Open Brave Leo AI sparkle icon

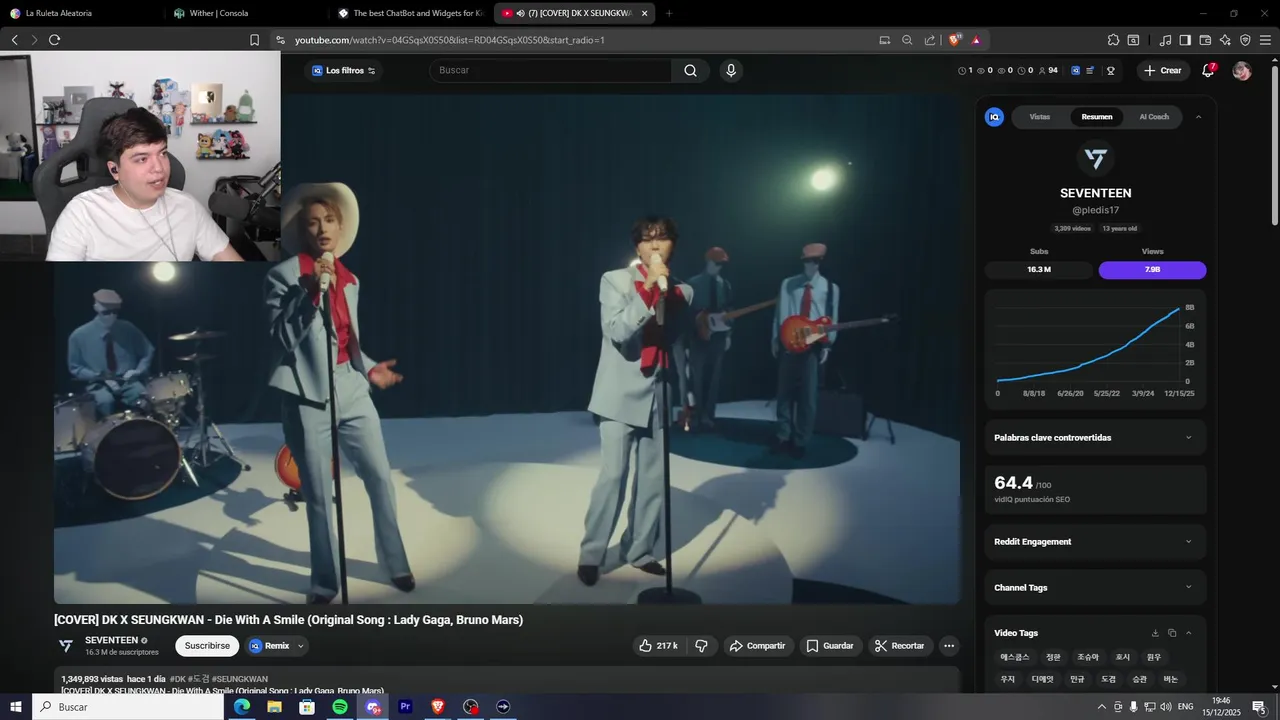pyautogui.click(x=1225, y=40)
